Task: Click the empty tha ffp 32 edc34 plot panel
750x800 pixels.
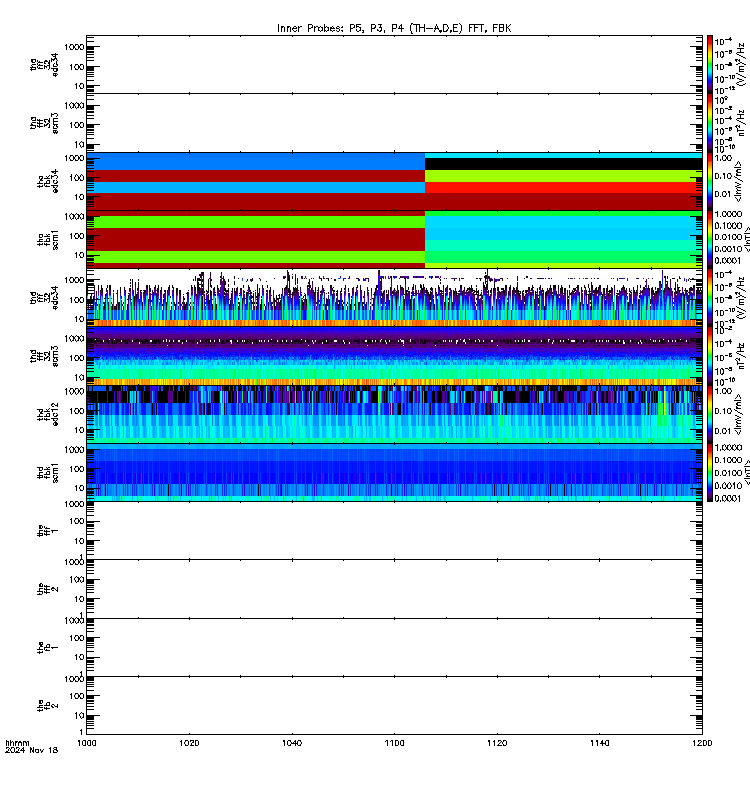Action: click(x=394, y=65)
